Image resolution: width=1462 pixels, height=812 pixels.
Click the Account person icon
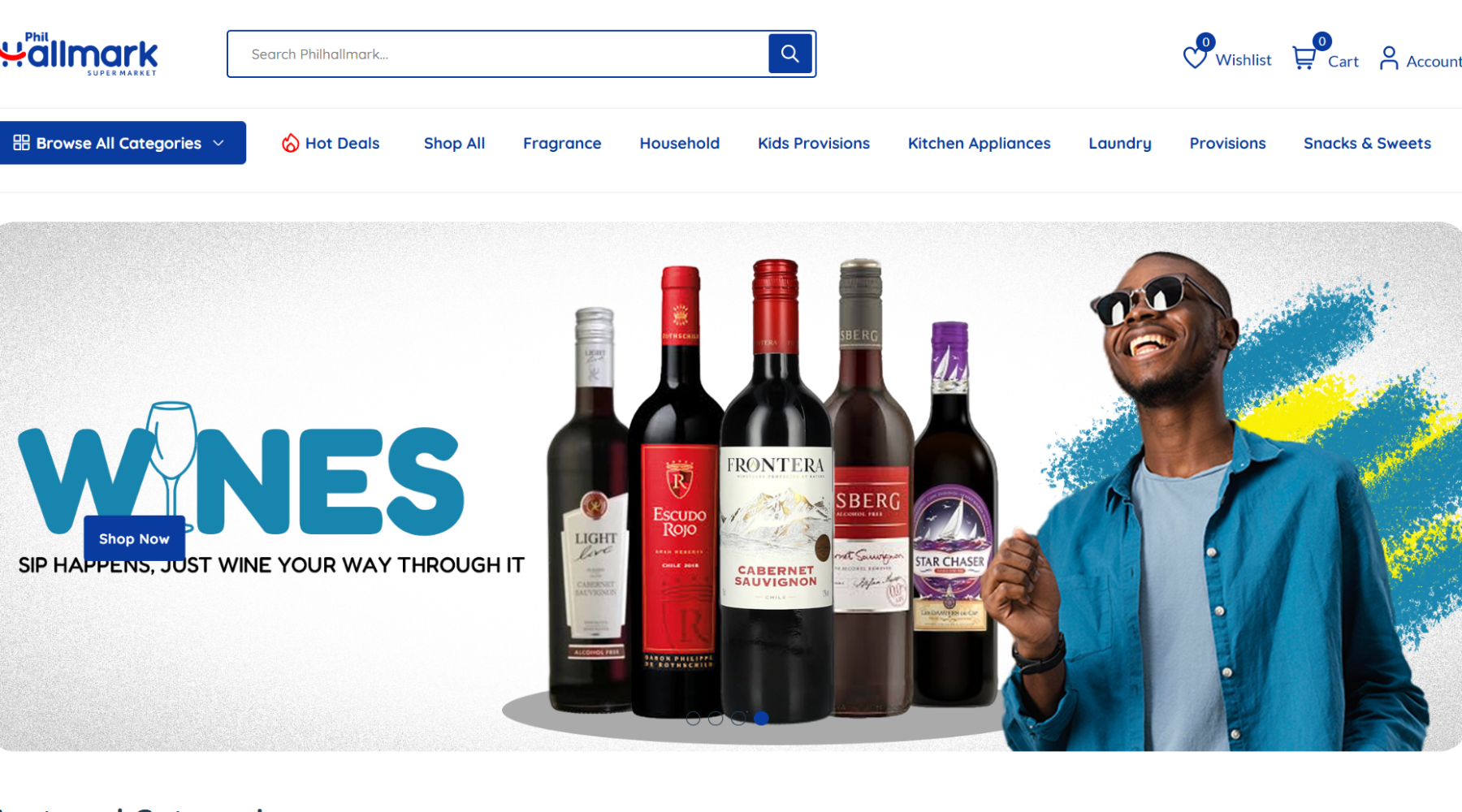1389,58
